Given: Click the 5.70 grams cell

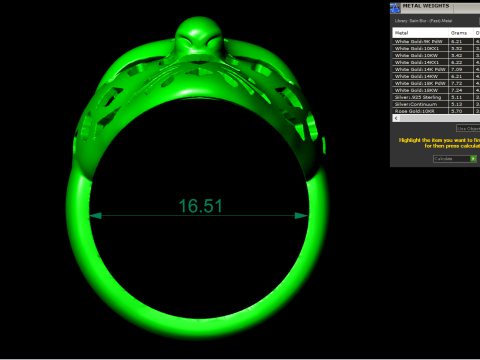Looking at the screenshot, I should [x=461, y=111].
